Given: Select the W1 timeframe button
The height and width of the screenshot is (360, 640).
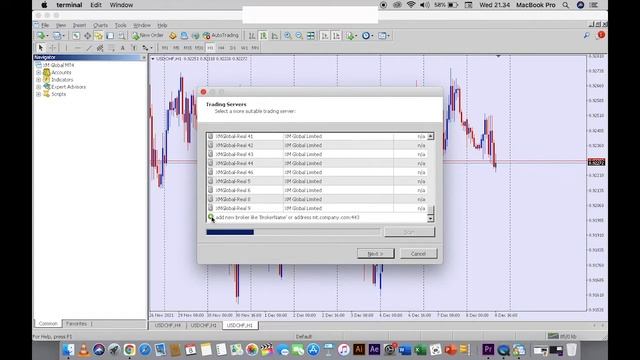Looking at the screenshot, I should point(244,48).
